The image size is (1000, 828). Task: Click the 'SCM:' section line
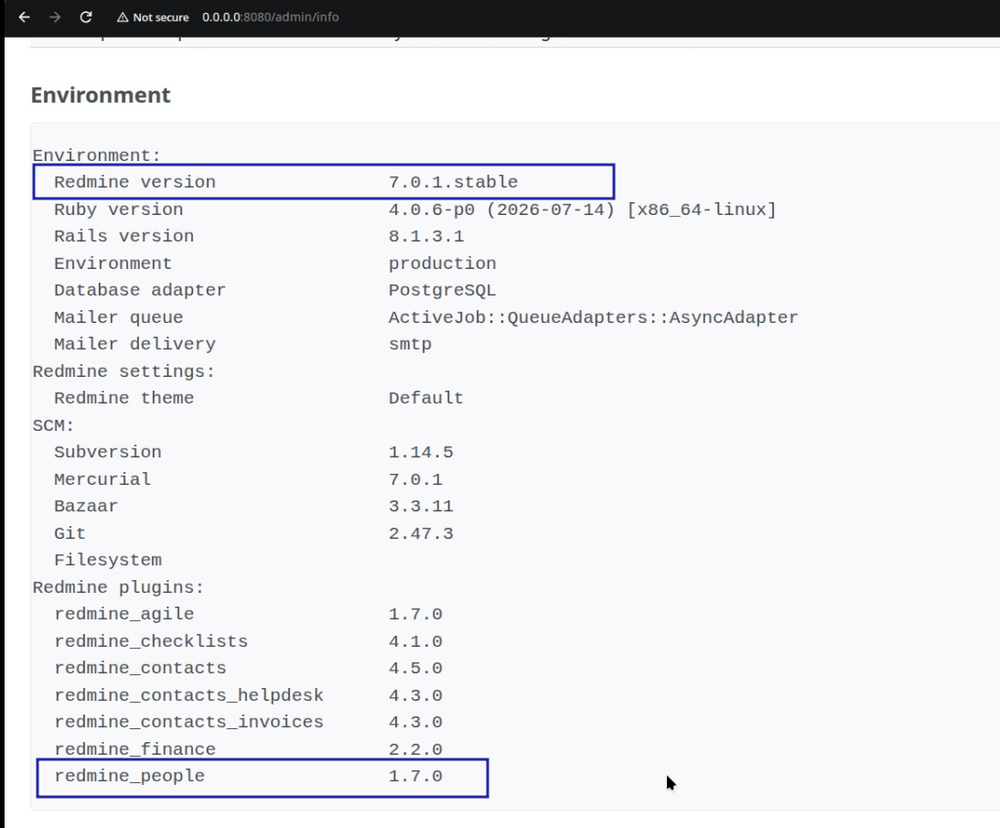pyautogui.click(x=54, y=425)
